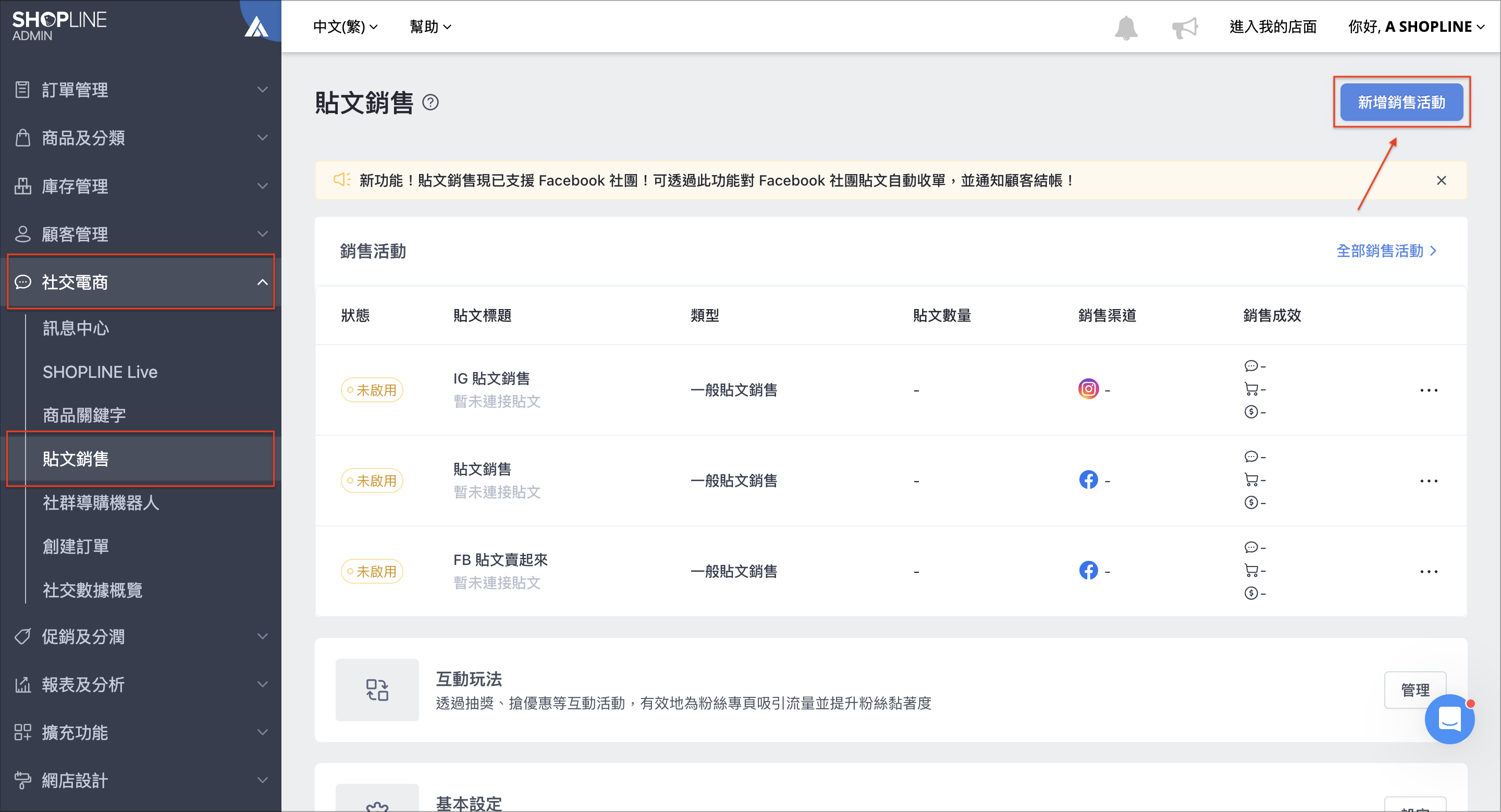Open the 中文(繁) language dropdown

(x=346, y=27)
